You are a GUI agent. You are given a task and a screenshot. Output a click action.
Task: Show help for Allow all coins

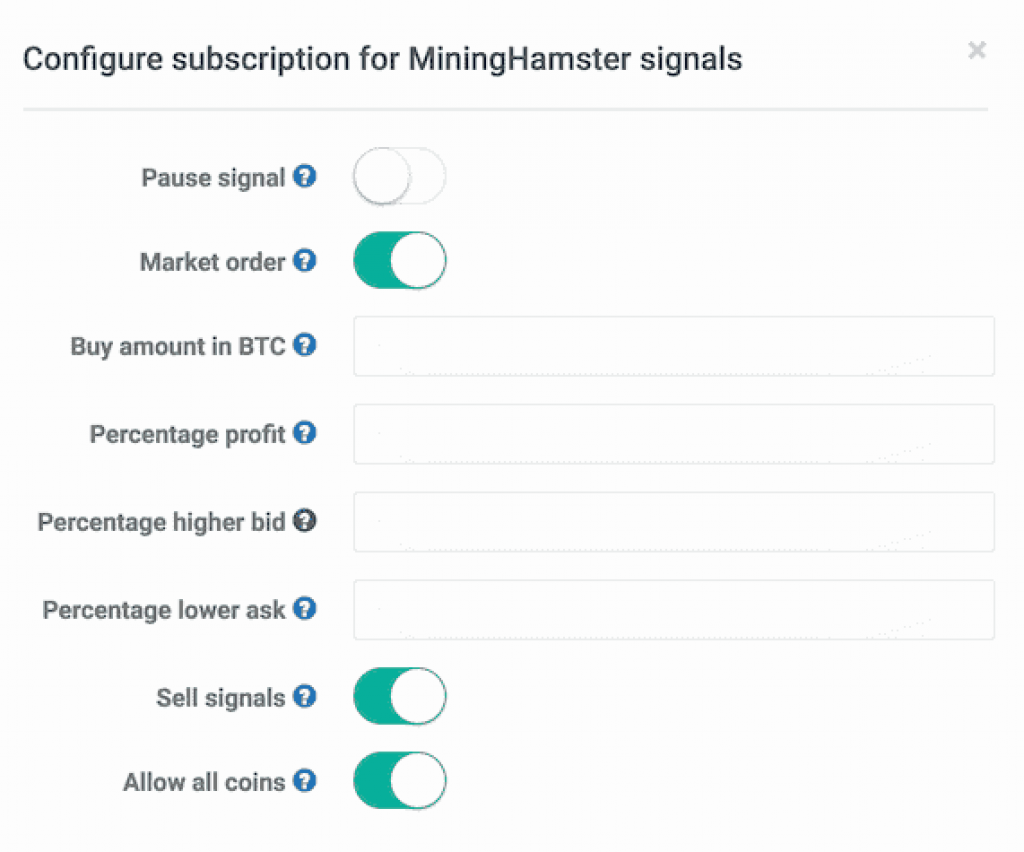304,781
